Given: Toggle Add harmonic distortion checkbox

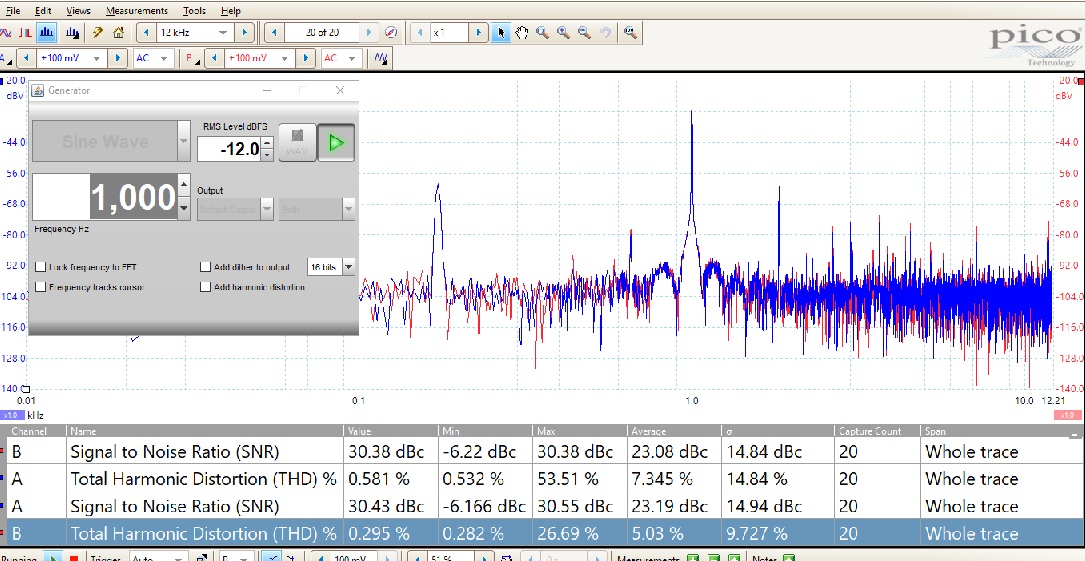Looking at the screenshot, I should coord(206,287).
